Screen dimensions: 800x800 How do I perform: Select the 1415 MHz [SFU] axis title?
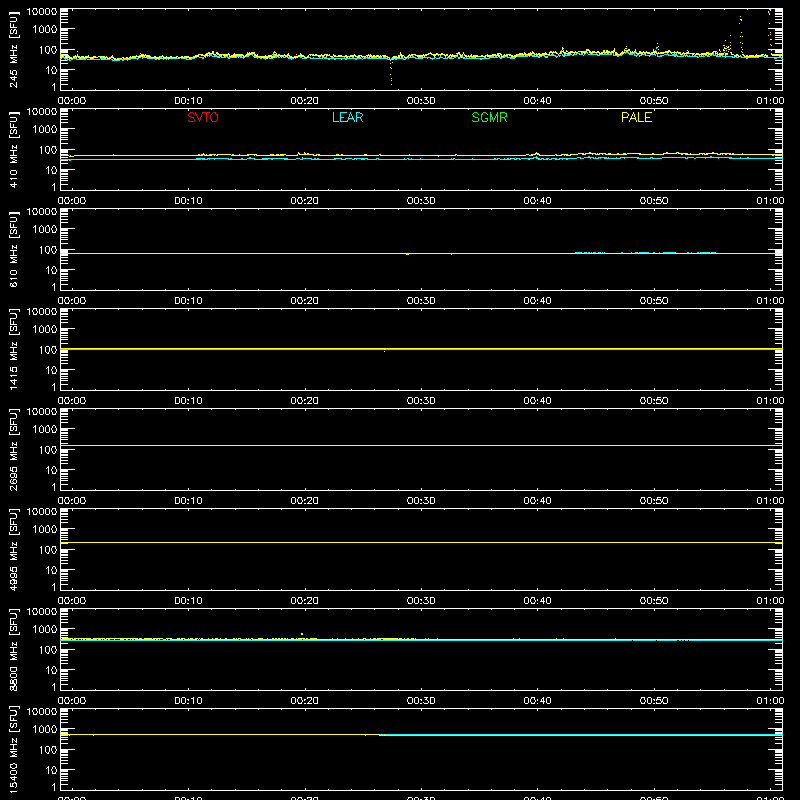coord(13,349)
